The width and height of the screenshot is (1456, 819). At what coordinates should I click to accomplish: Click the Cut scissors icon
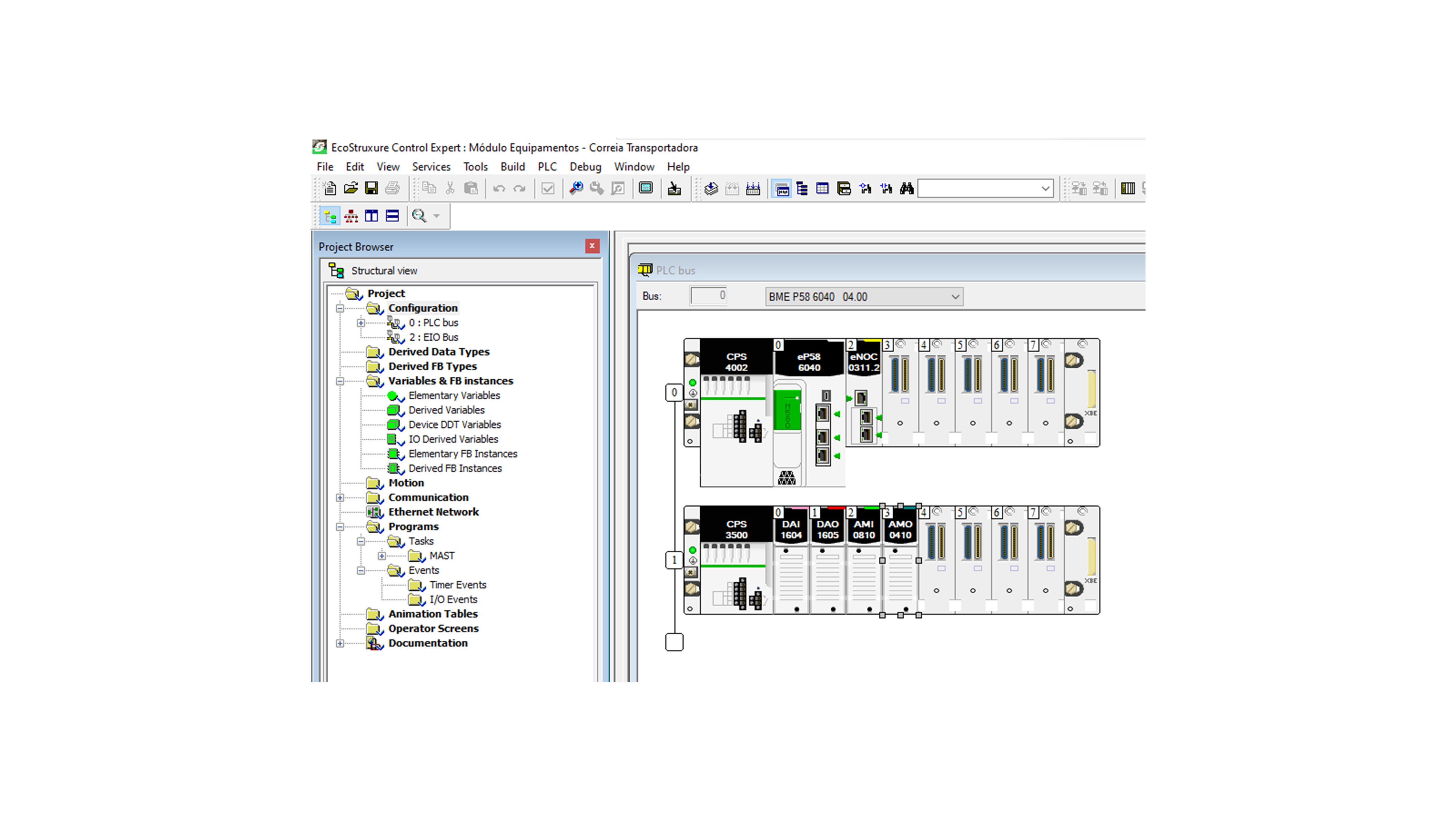450,188
